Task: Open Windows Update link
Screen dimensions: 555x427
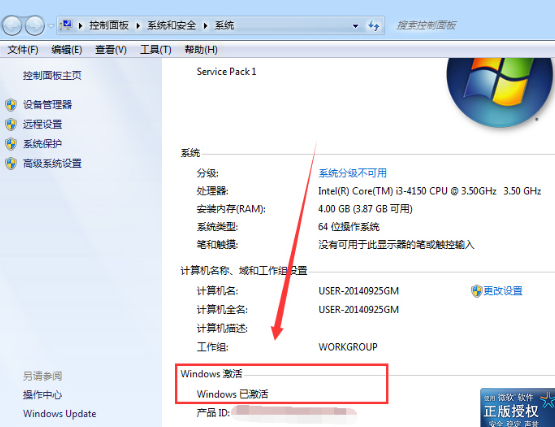Action: point(59,414)
